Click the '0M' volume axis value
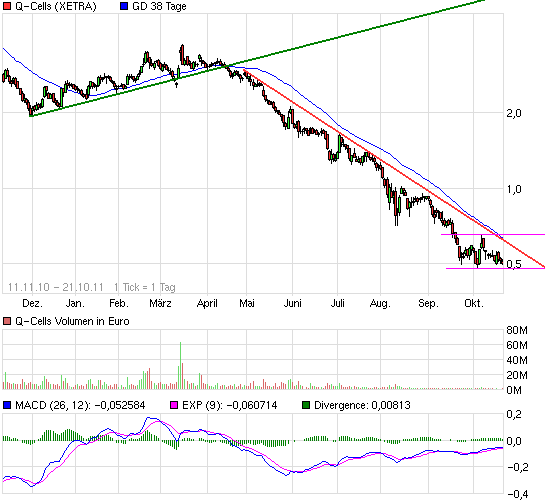Viewport: 545px width, 502px height. (514, 390)
